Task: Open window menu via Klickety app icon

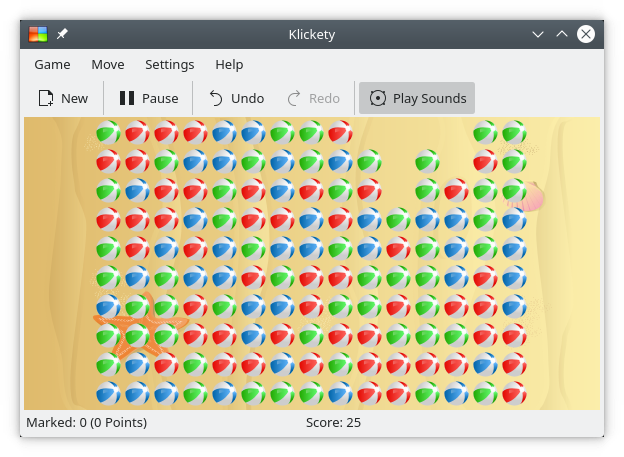Action: [x=38, y=34]
